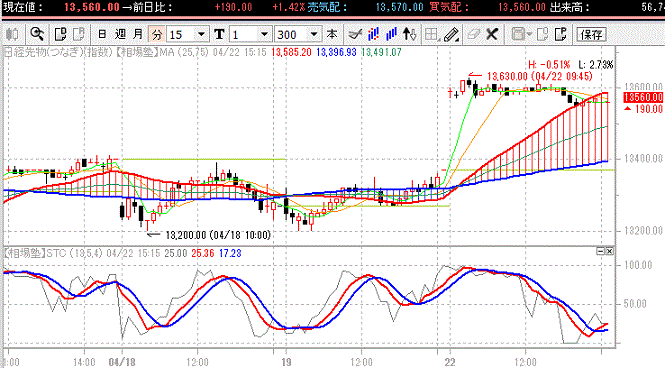
Task: Switch to weekly (週) timeframe
Action: (120, 34)
